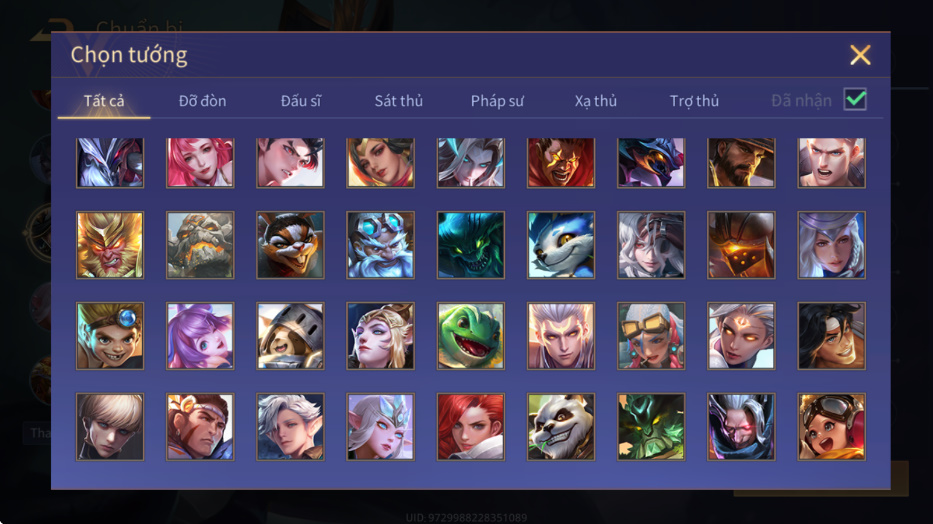View the Đấu sĩ hero tab
Image resolution: width=933 pixels, height=524 pixels.
click(x=300, y=101)
